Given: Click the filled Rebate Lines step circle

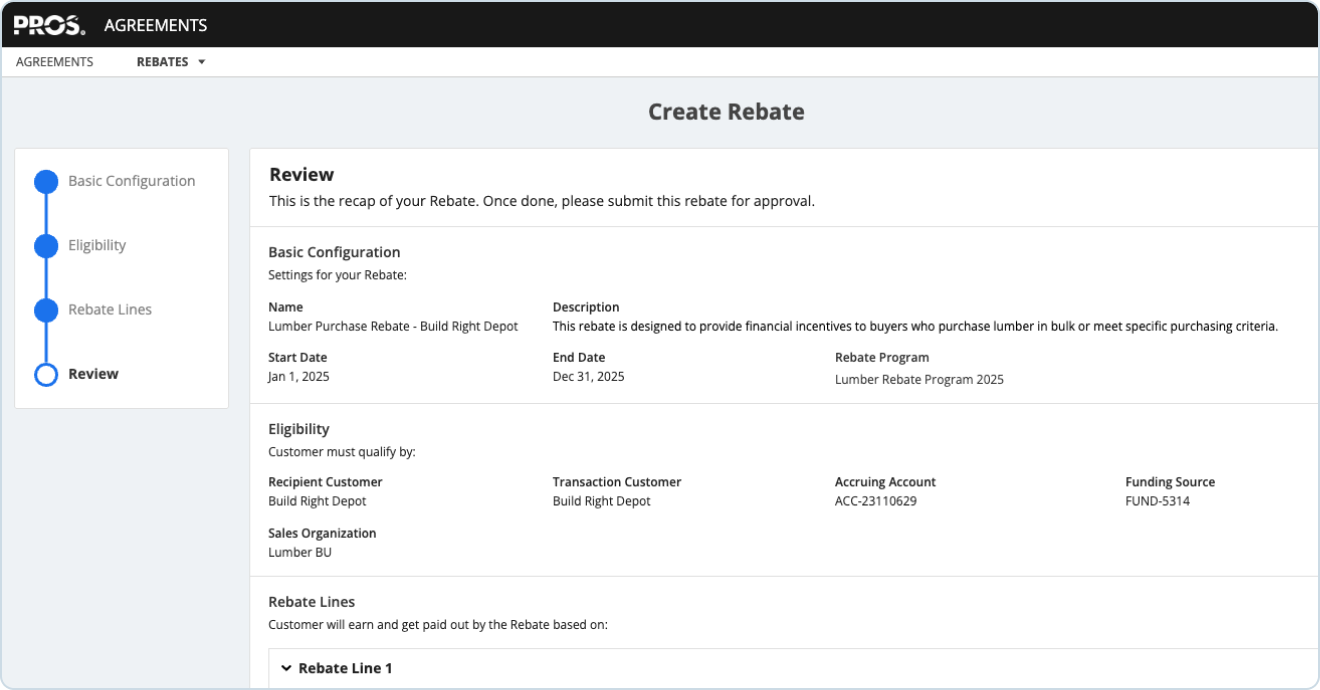Looking at the screenshot, I should click(46, 310).
